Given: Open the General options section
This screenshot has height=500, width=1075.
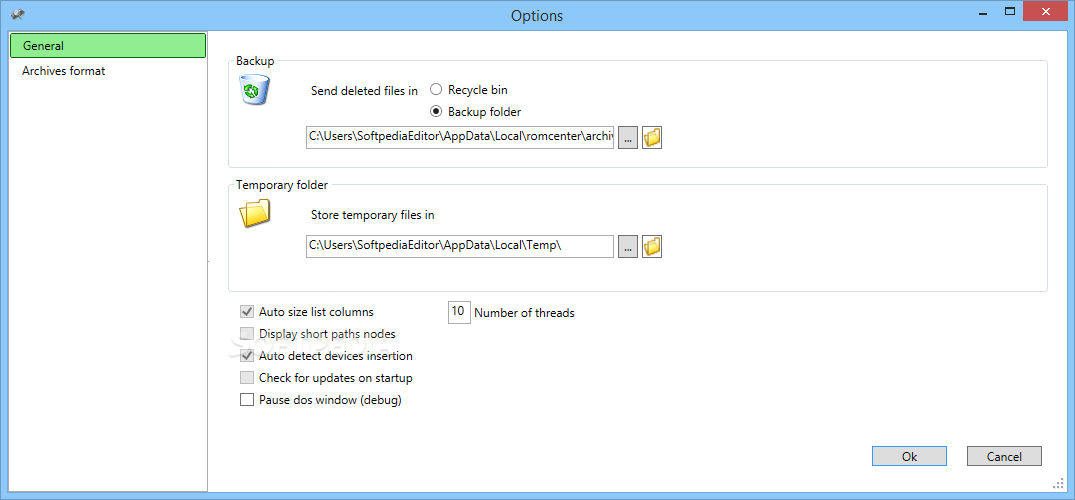Looking at the screenshot, I should point(107,46).
